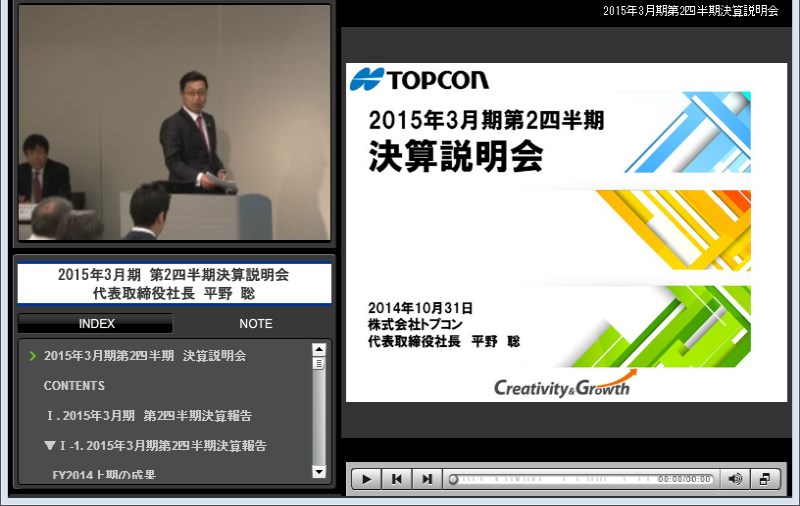Start playback with the play button
The width and height of the screenshot is (800, 506).
pyautogui.click(x=366, y=479)
